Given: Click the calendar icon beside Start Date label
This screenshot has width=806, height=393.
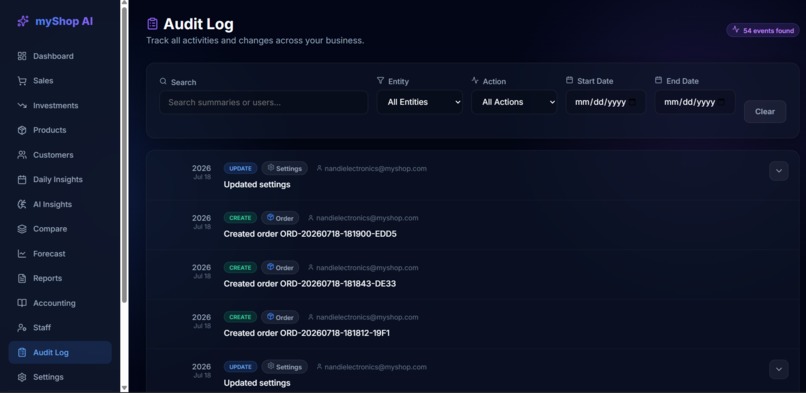Looking at the screenshot, I should pyautogui.click(x=570, y=80).
